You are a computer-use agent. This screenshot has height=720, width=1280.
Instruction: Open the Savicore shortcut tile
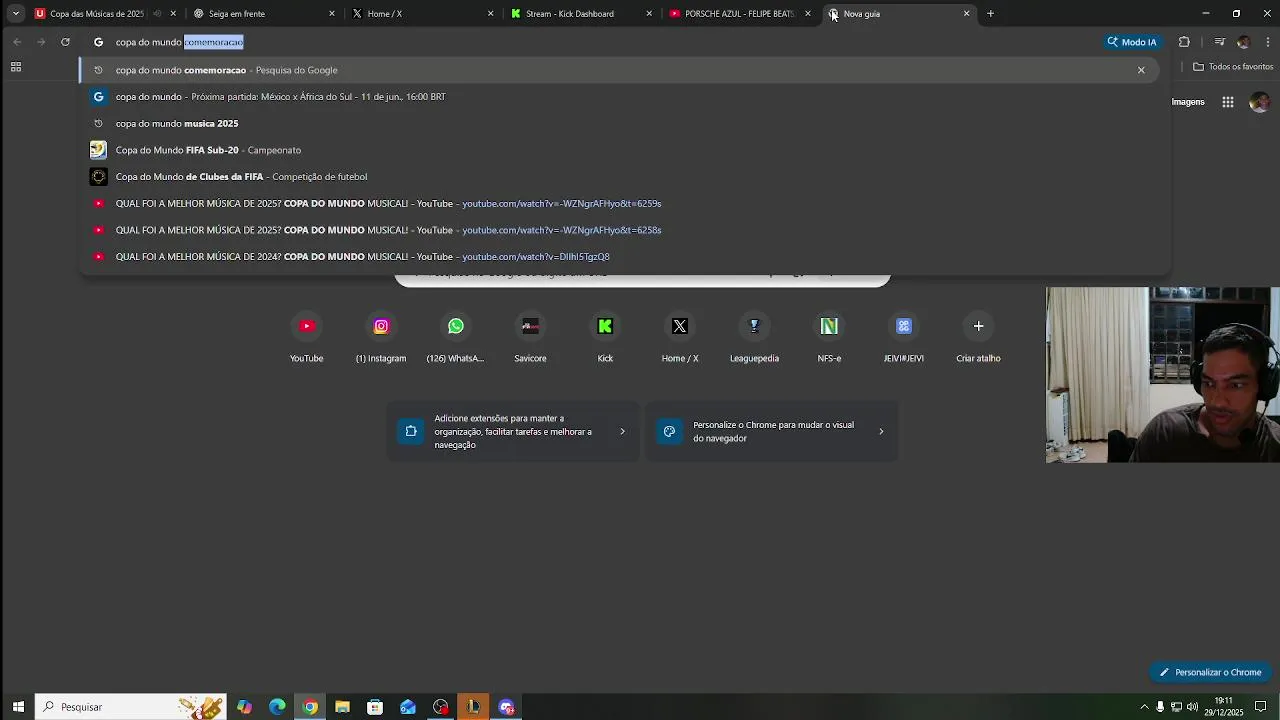pos(530,338)
